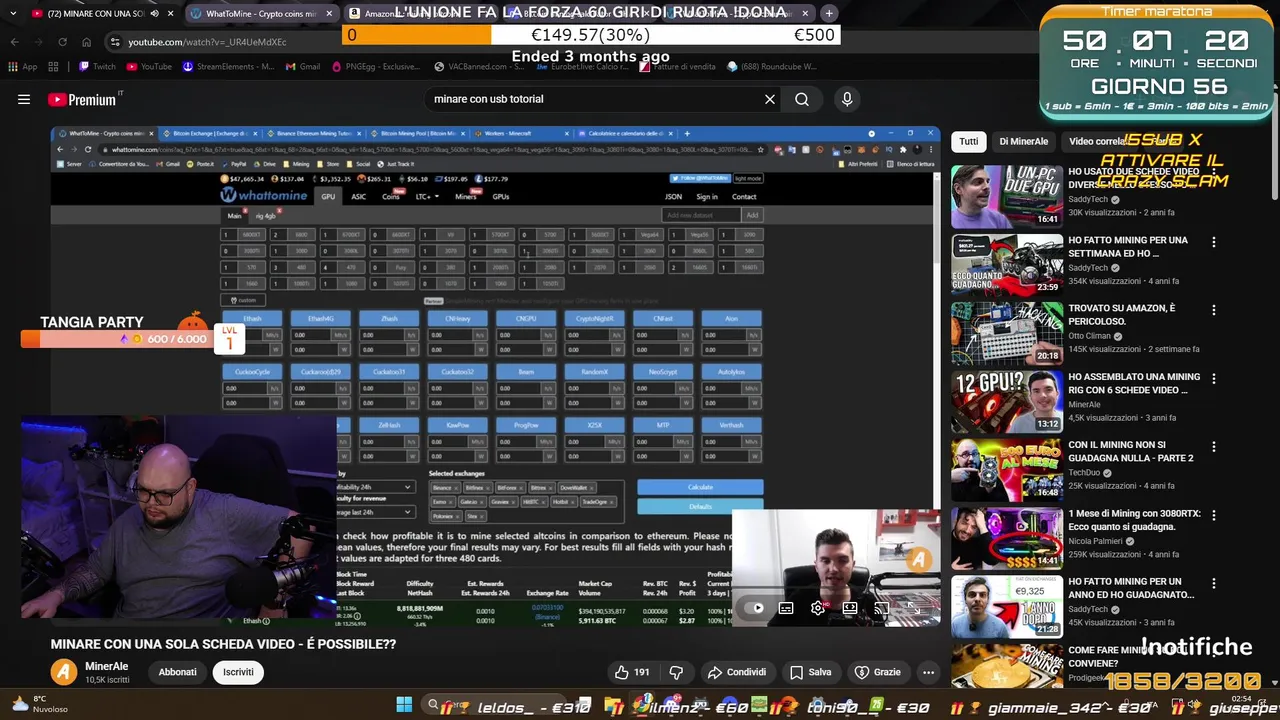The height and width of the screenshot is (720, 1280).
Task: Go to YouTube Premium home logo
Action: 82,99
